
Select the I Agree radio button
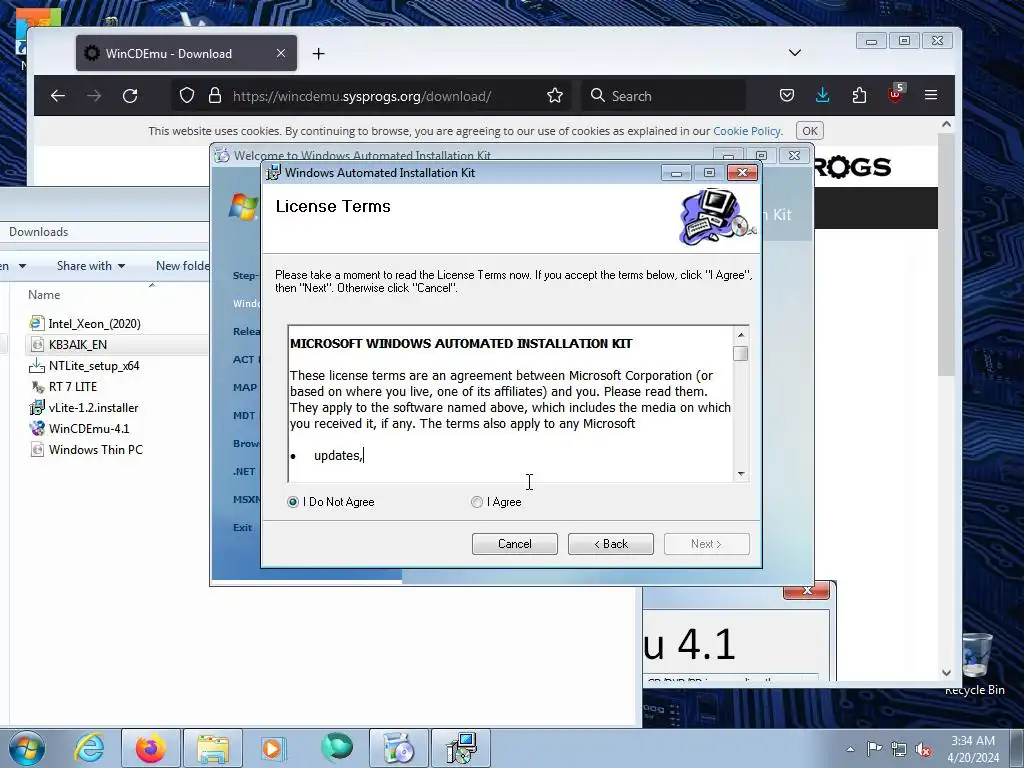click(x=477, y=502)
